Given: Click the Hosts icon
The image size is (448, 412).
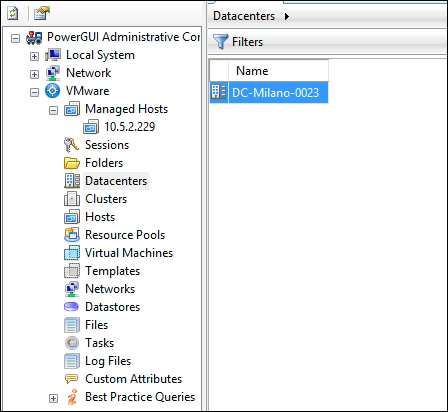Looking at the screenshot, I should click(x=72, y=217).
